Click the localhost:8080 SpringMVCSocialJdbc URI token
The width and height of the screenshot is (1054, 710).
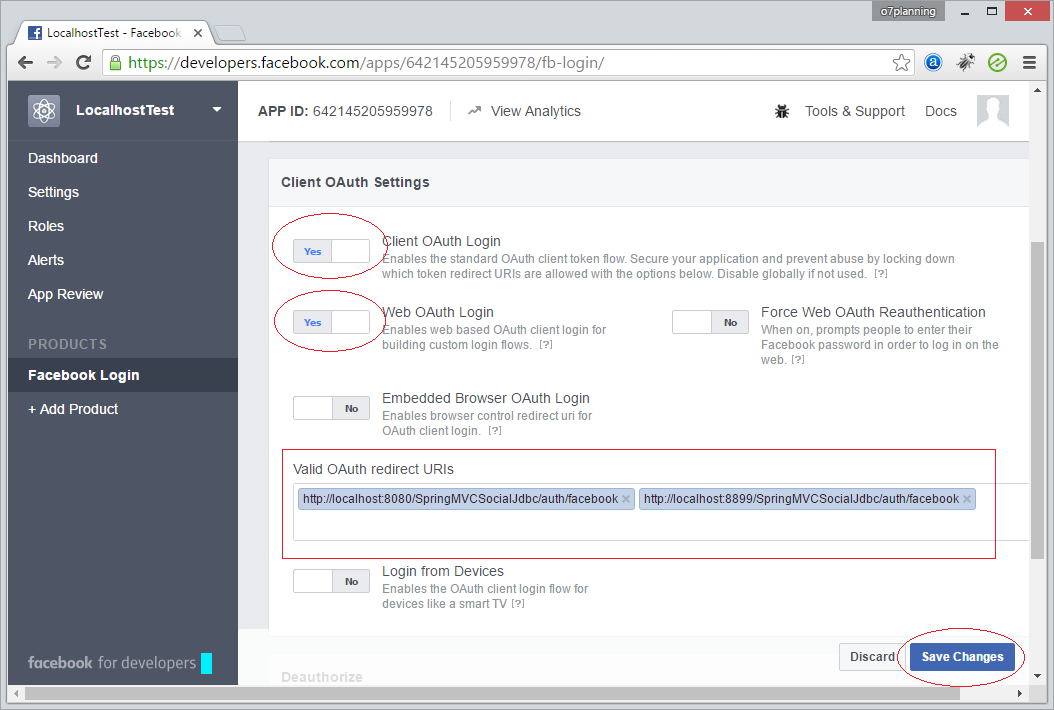point(467,499)
